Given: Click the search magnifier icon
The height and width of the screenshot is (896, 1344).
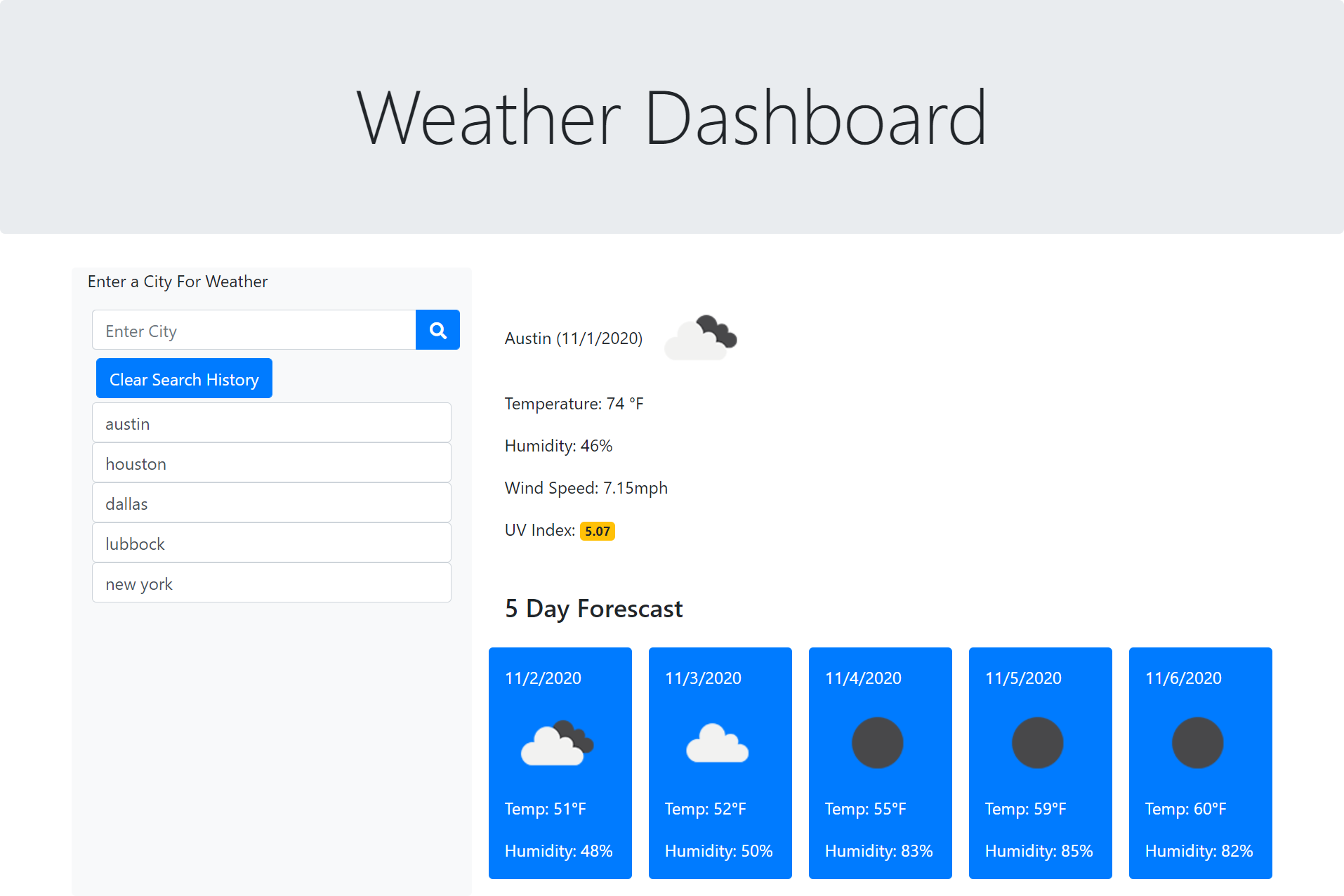Looking at the screenshot, I should click(x=437, y=329).
